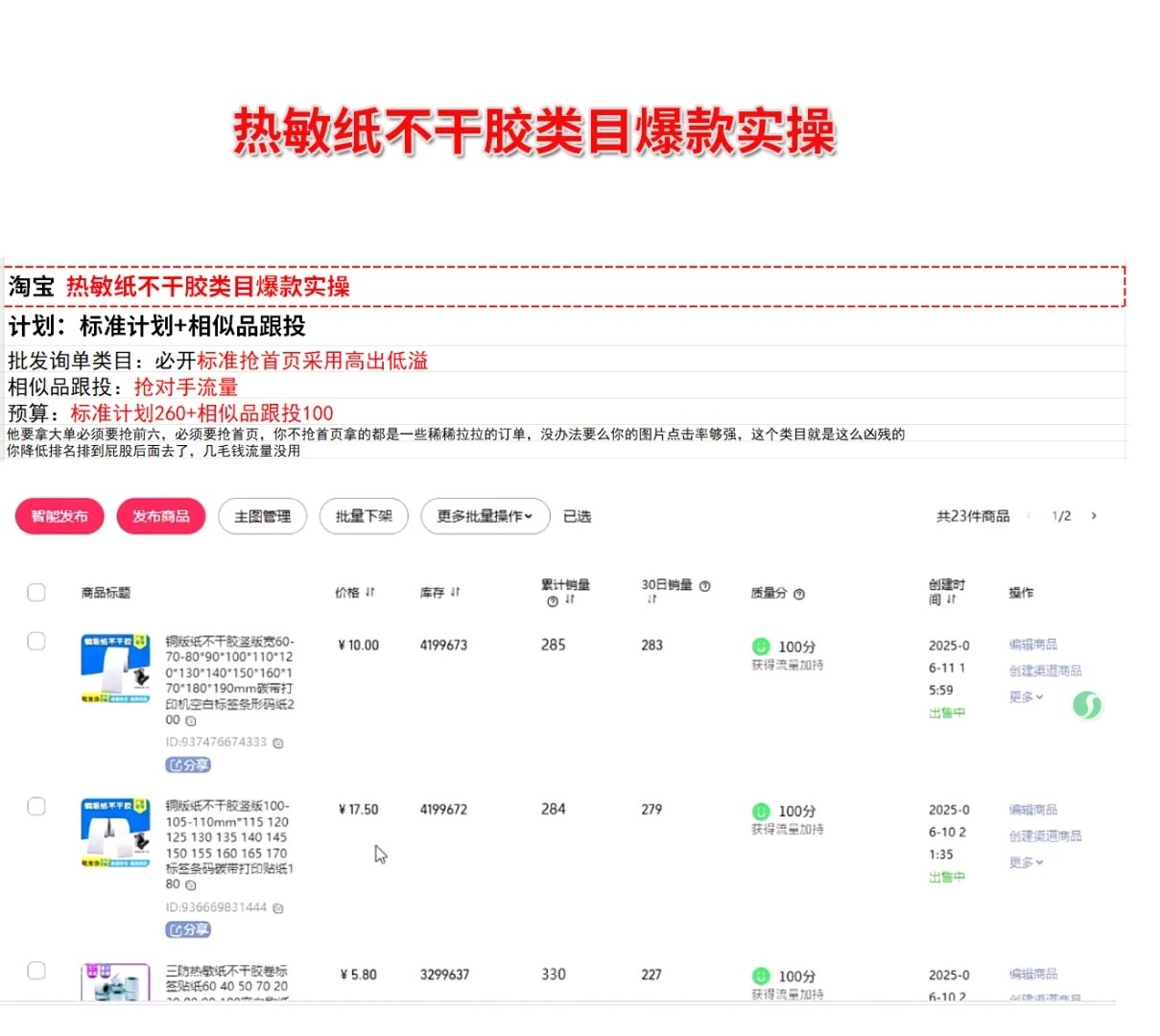Click 出售中 status of ¥17.50 product
1160x1036 pixels.
947,877
